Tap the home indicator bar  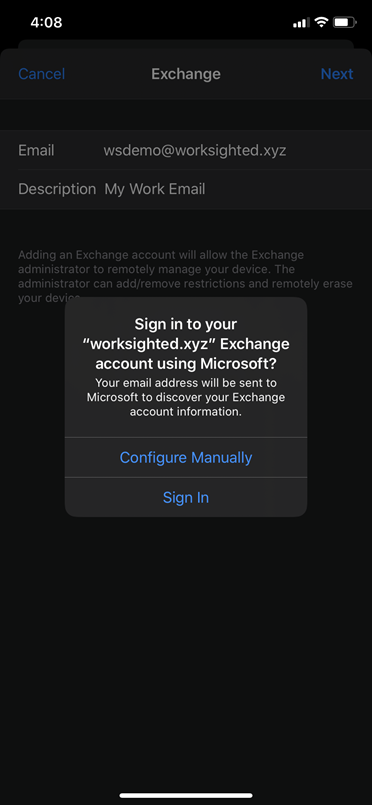186,795
